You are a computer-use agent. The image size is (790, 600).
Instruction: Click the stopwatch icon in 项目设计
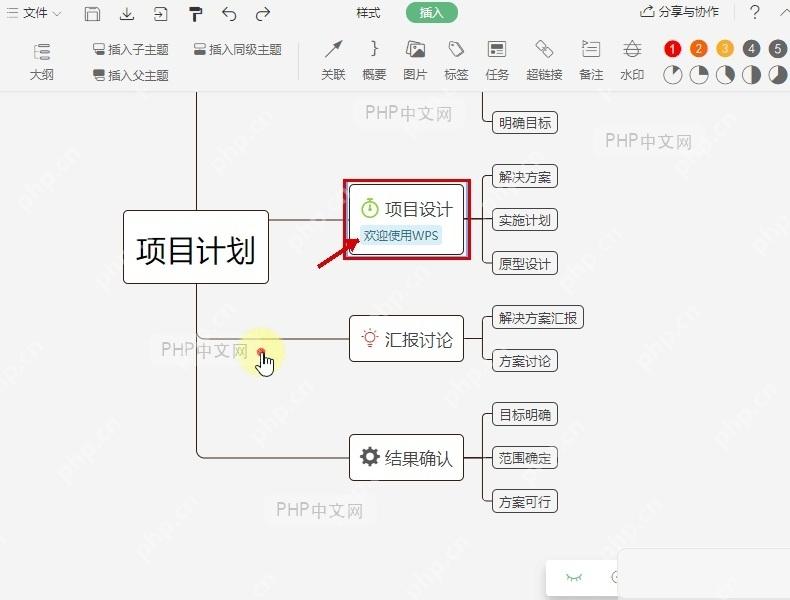pyautogui.click(x=369, y=208)
